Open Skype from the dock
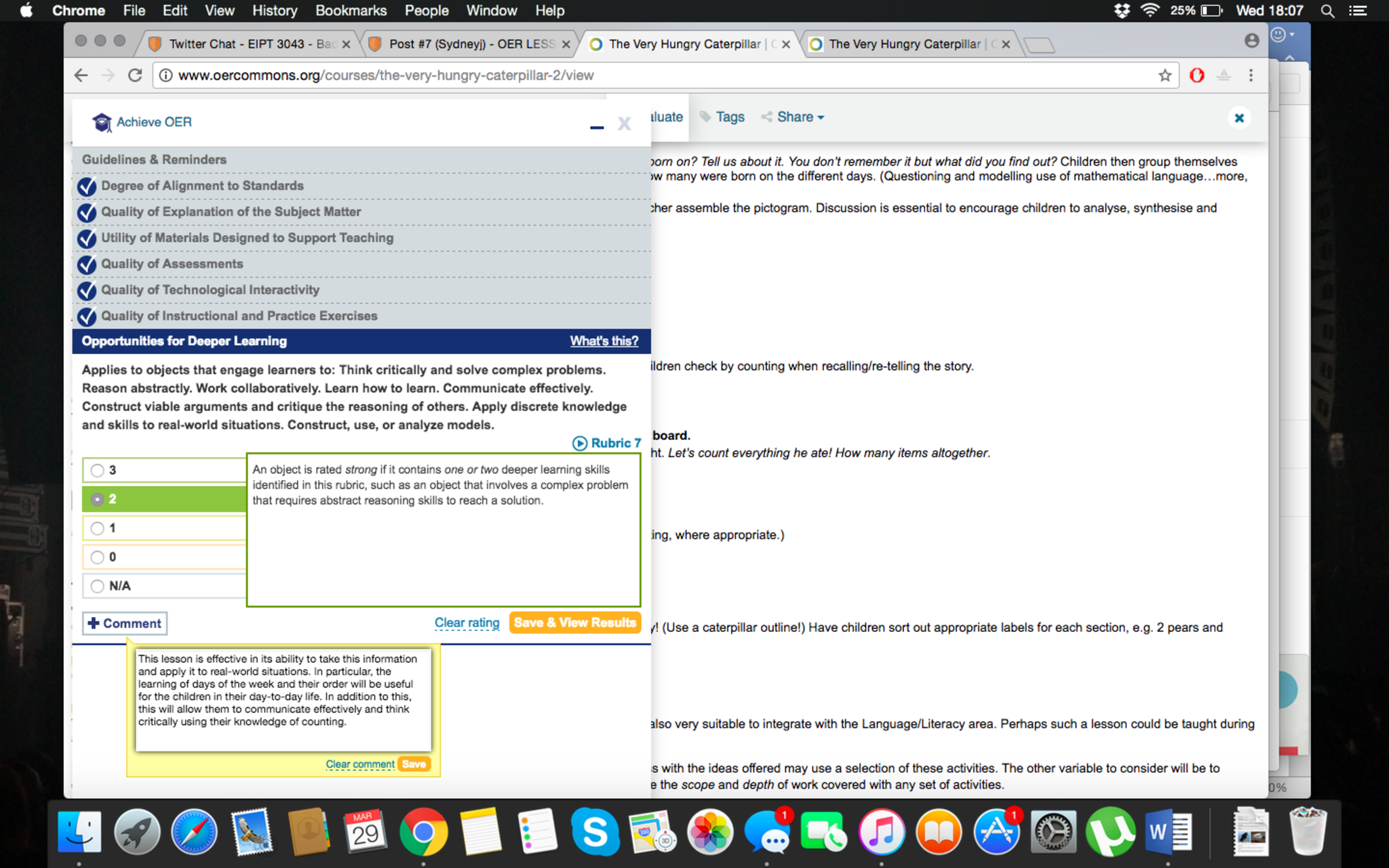1389x868 pixels. tap(595, 831)
